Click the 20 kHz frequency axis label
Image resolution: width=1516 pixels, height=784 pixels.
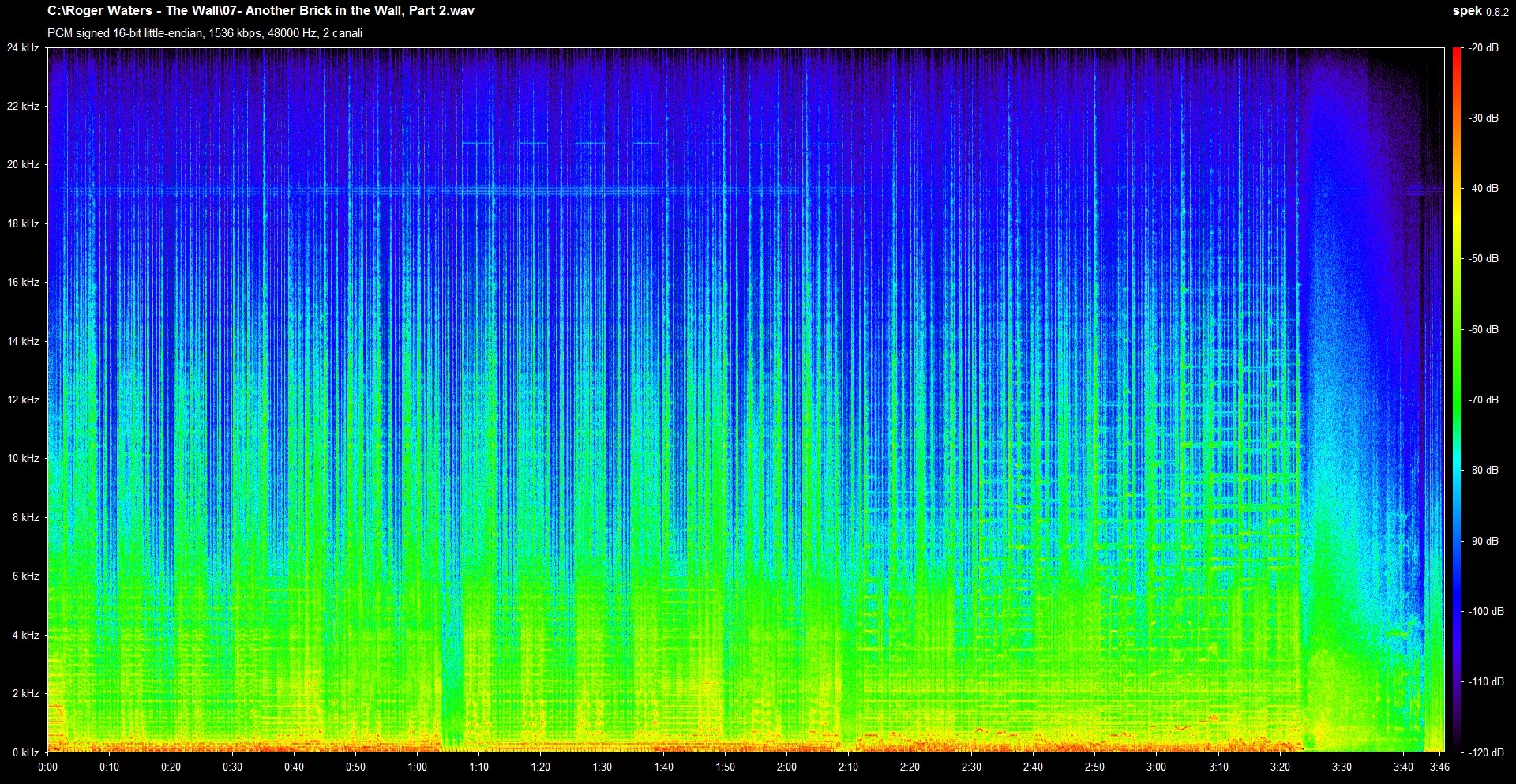coord(24,164)
